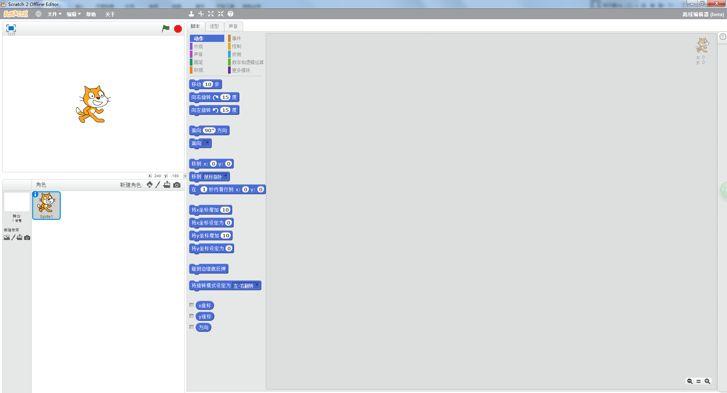This screenshot has width=727, height=393.
Task: Click the red stop button
Action: coord(178,29)
